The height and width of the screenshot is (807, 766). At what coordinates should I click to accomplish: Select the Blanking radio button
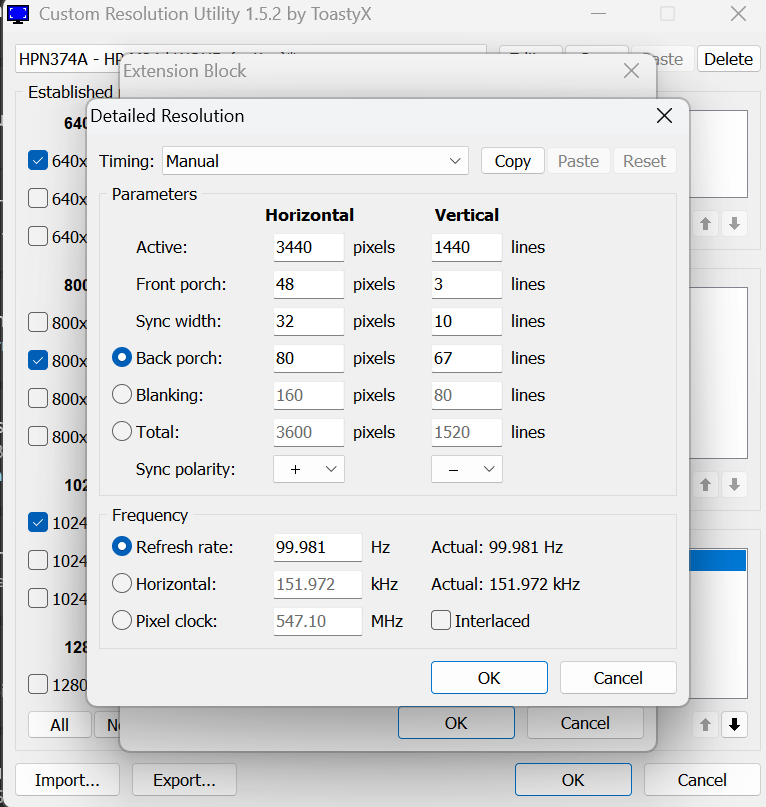point(122,395)
